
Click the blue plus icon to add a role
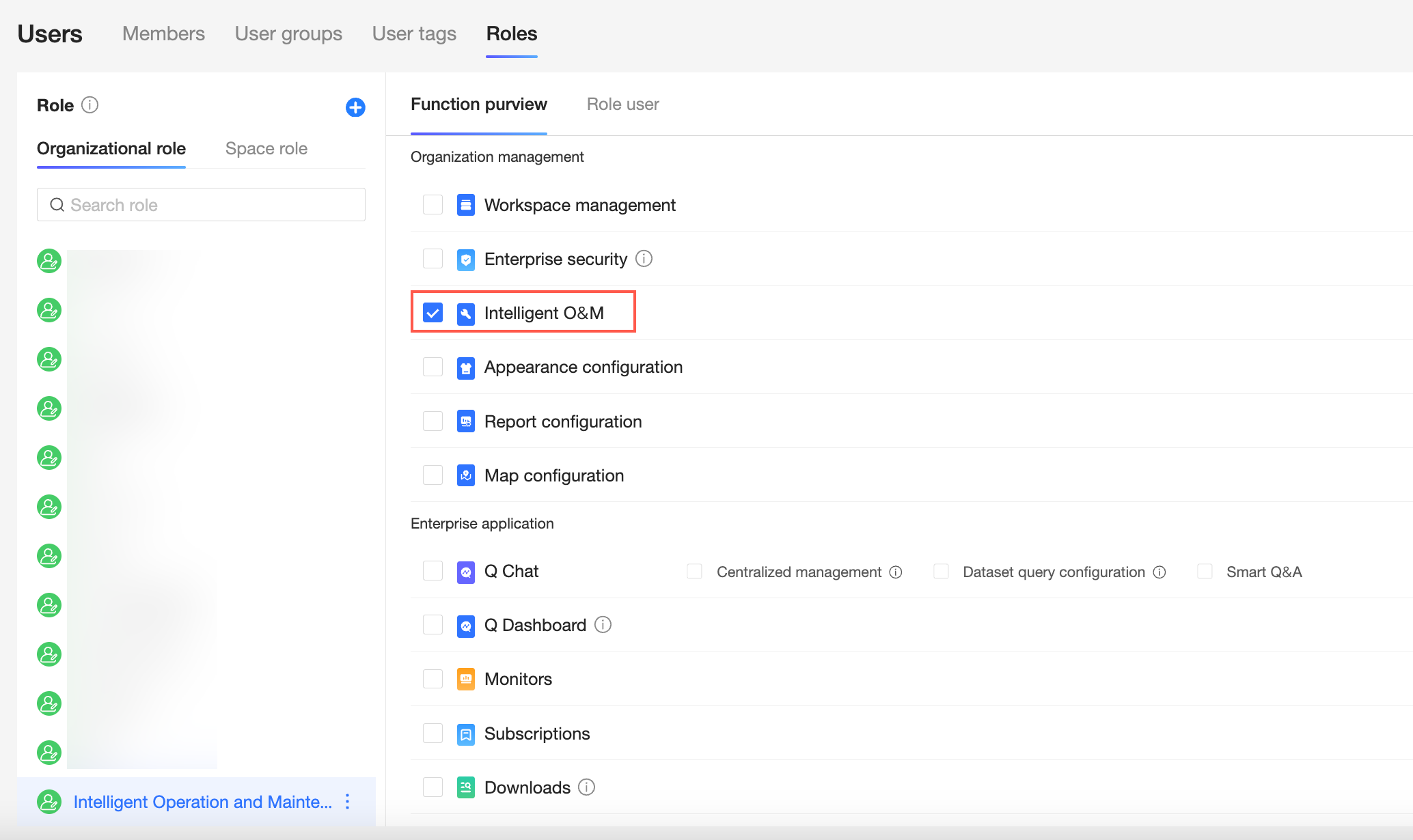click(x=355, y=107)
